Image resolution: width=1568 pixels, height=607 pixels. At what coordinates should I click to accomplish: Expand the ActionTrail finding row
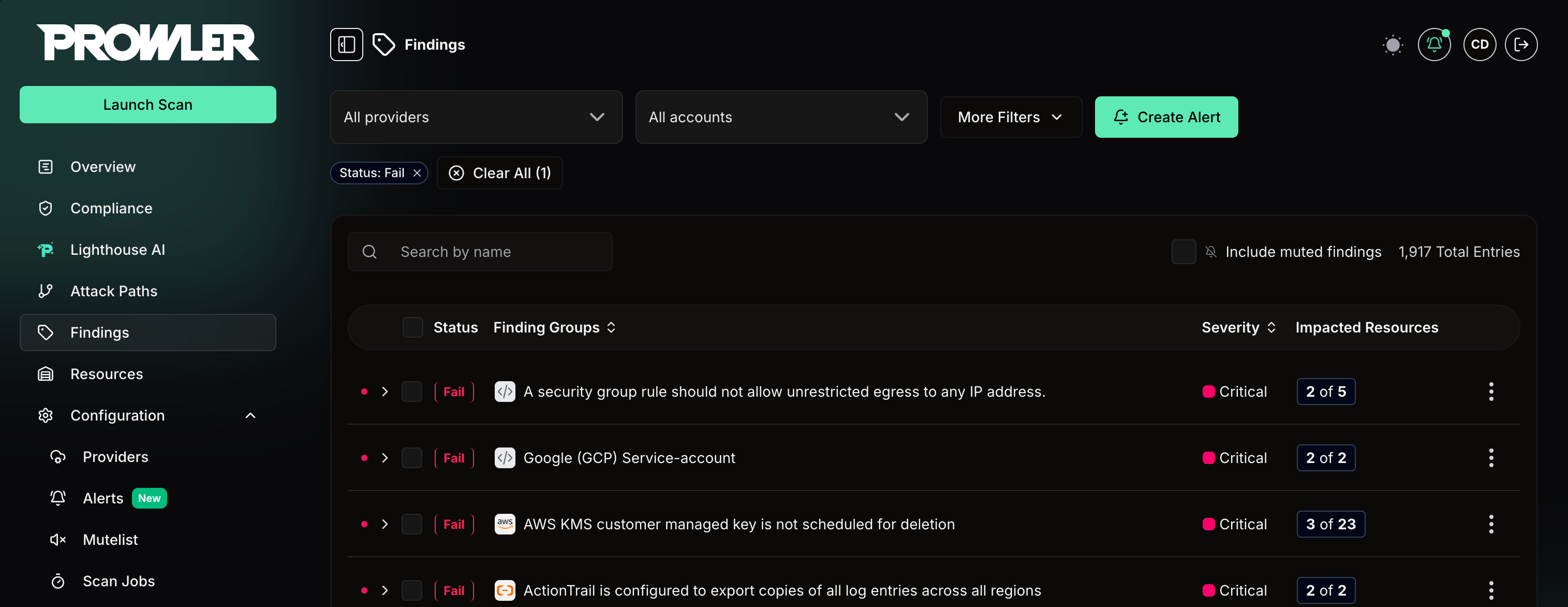tap(384, 590)
